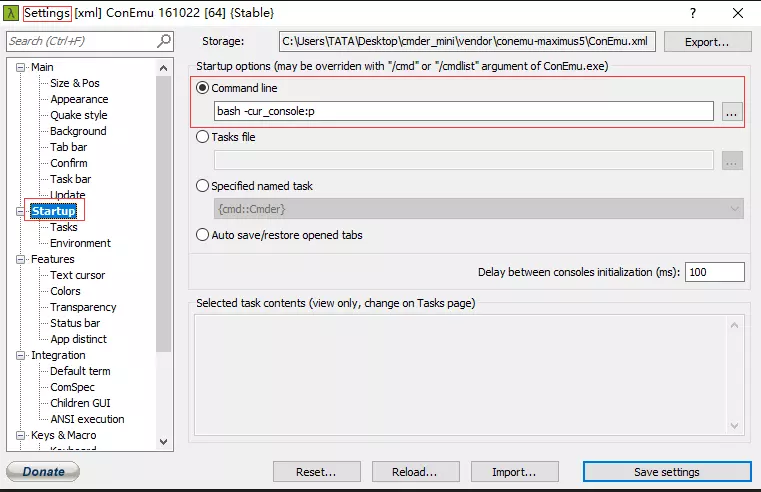This screenshot has height=492, width=761.
Task: Click the Export... button
Action: 707,42
